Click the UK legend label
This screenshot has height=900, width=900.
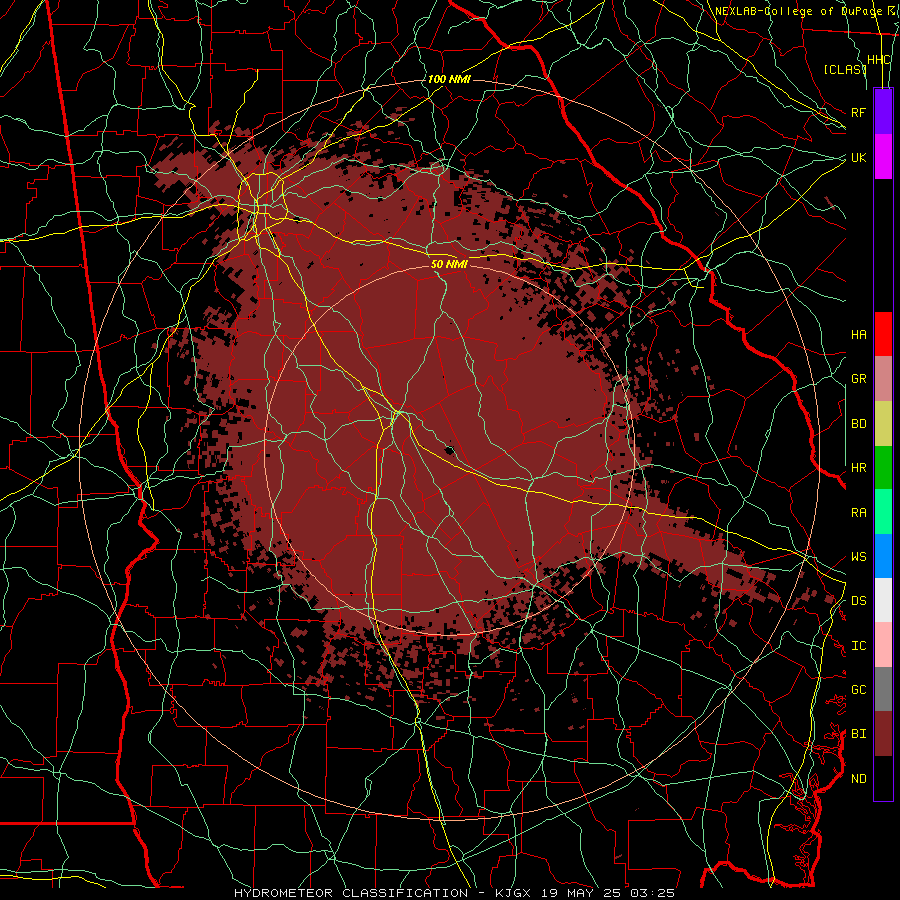858,157
